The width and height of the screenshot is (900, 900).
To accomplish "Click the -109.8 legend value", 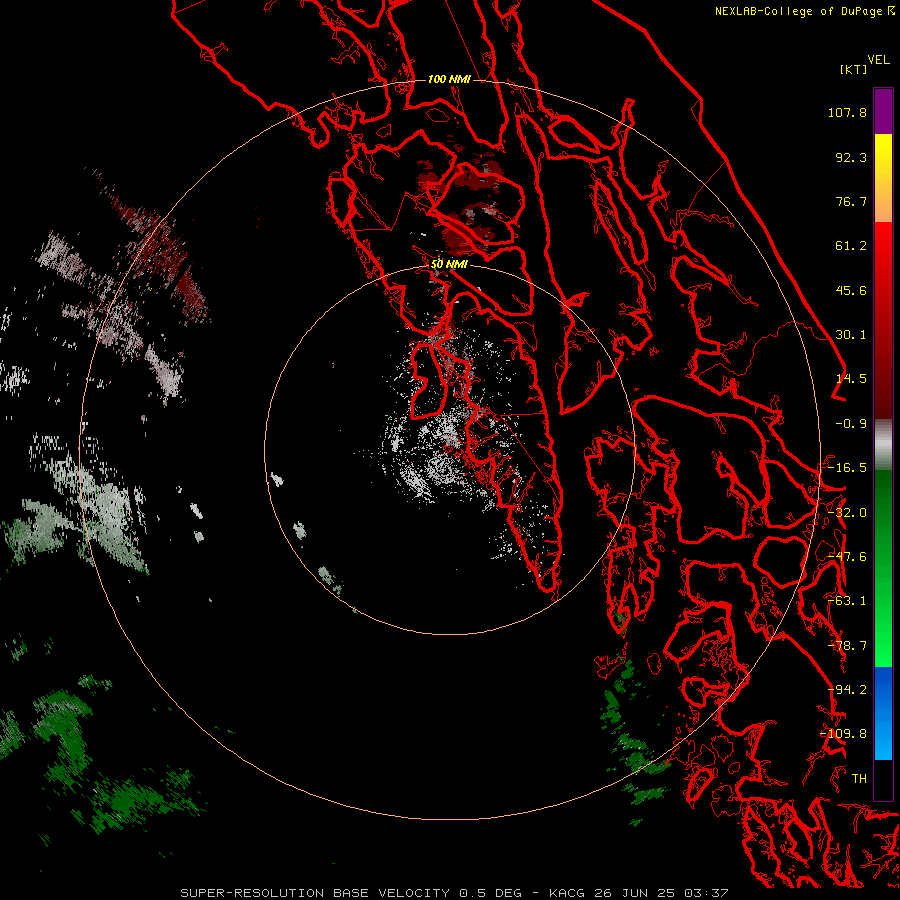I will (x=844, y=734).
